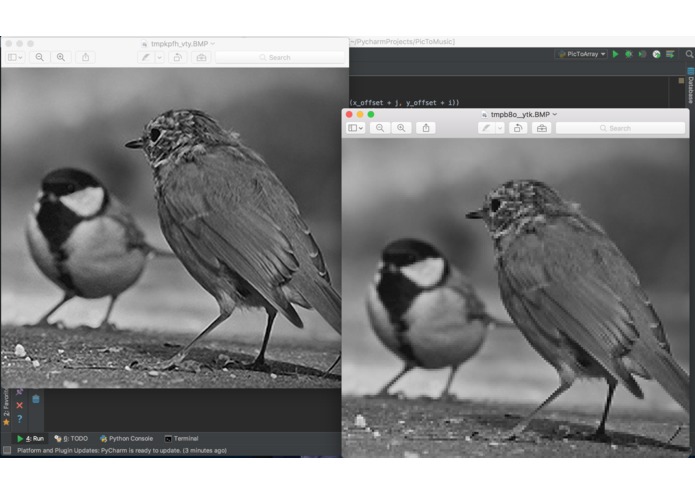This screenshot has width=695, height=494.
Task: Toggle tool window buttons icon in status bar
Action: tap(7, 451)
